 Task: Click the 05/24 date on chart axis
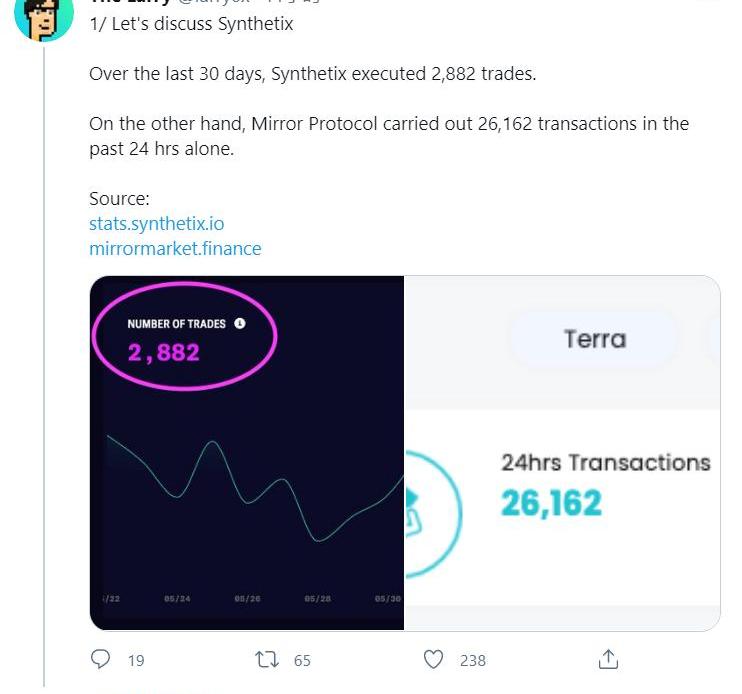pyautogui.click(x=177, y=599)
